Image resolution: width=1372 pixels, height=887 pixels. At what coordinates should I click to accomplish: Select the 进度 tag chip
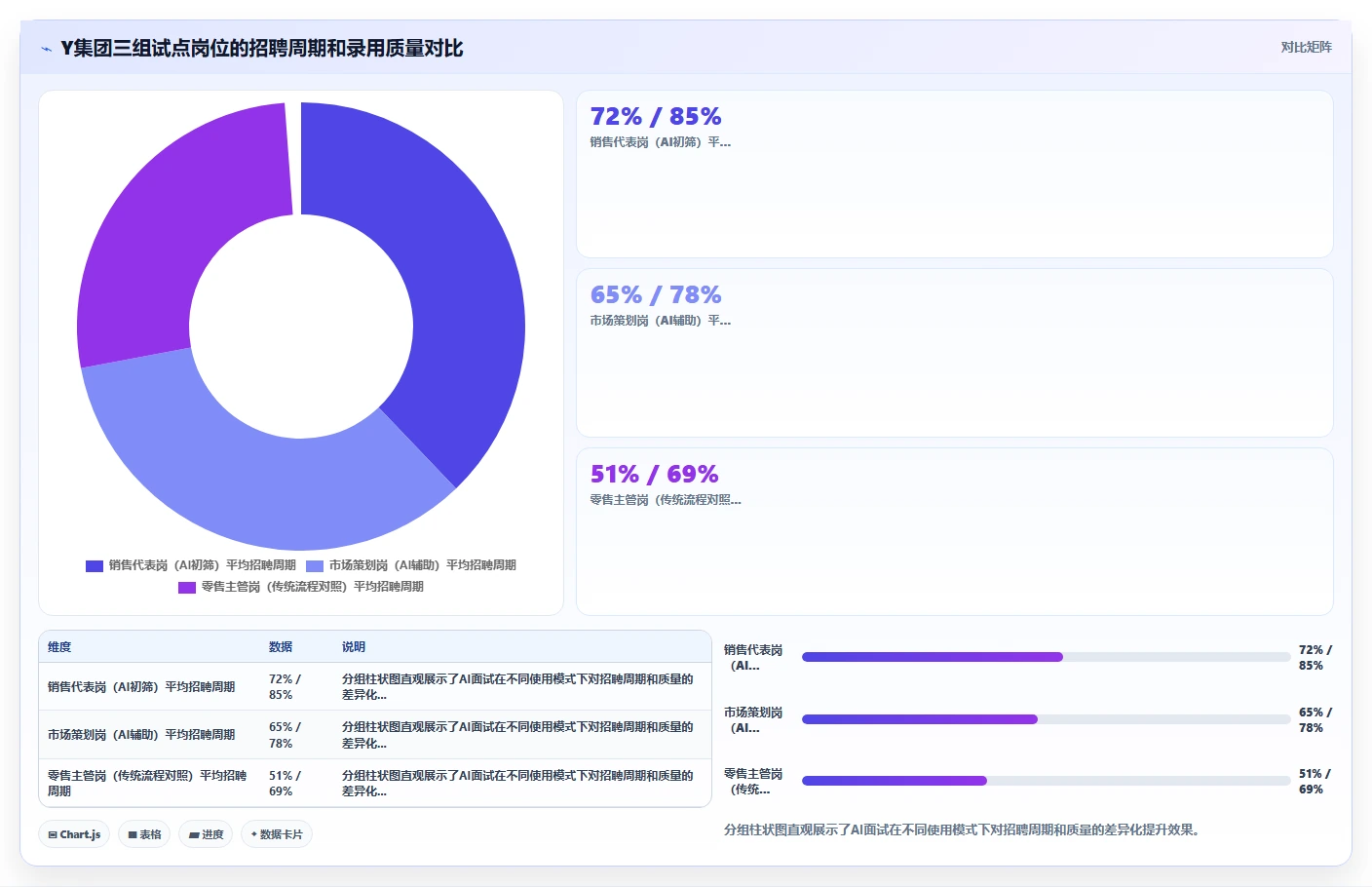[206, 834]
